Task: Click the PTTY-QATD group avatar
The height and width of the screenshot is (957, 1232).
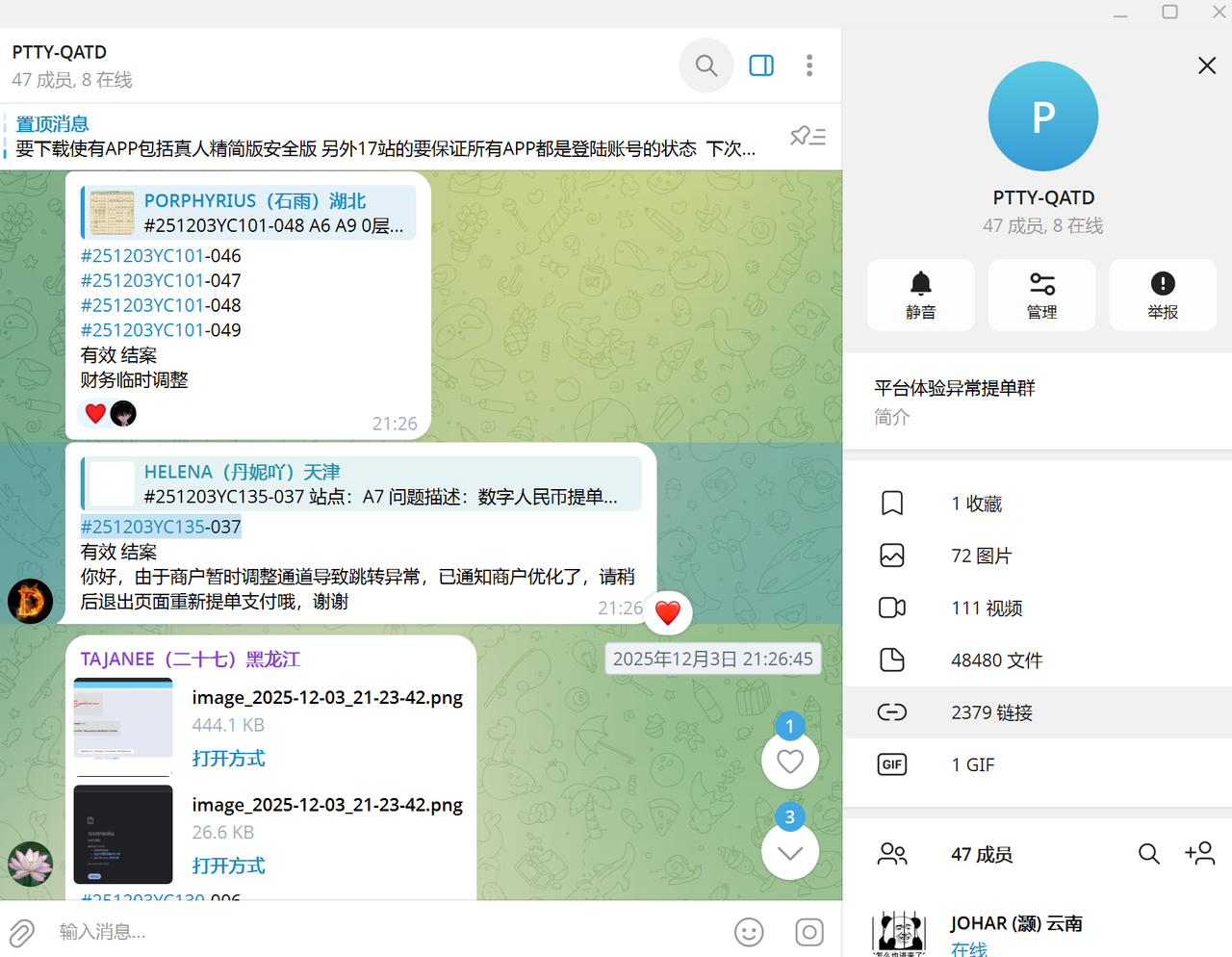Action: pyautogui.click(x=1043, y=116)
